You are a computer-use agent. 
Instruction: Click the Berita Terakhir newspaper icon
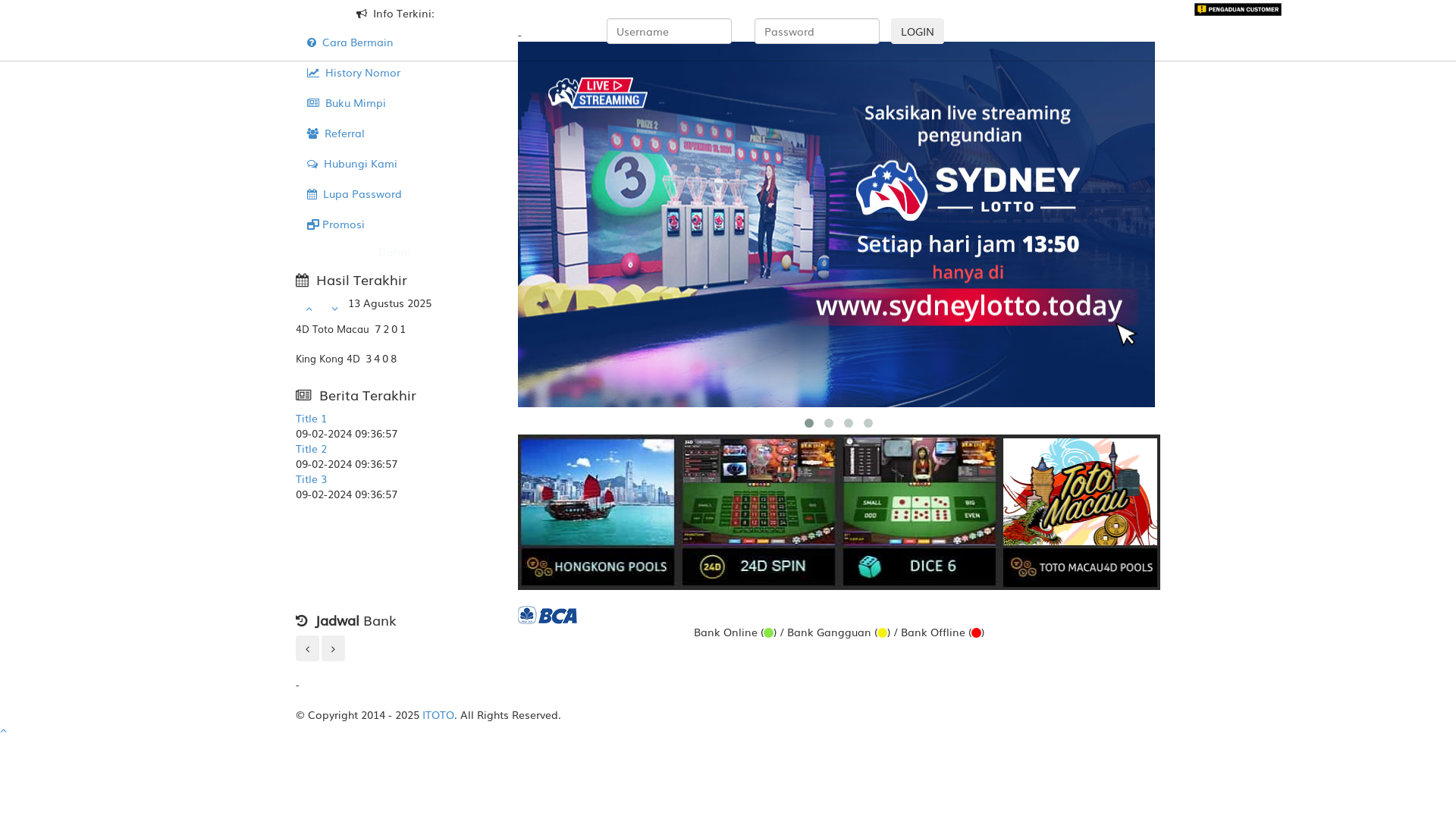point(303,395)
